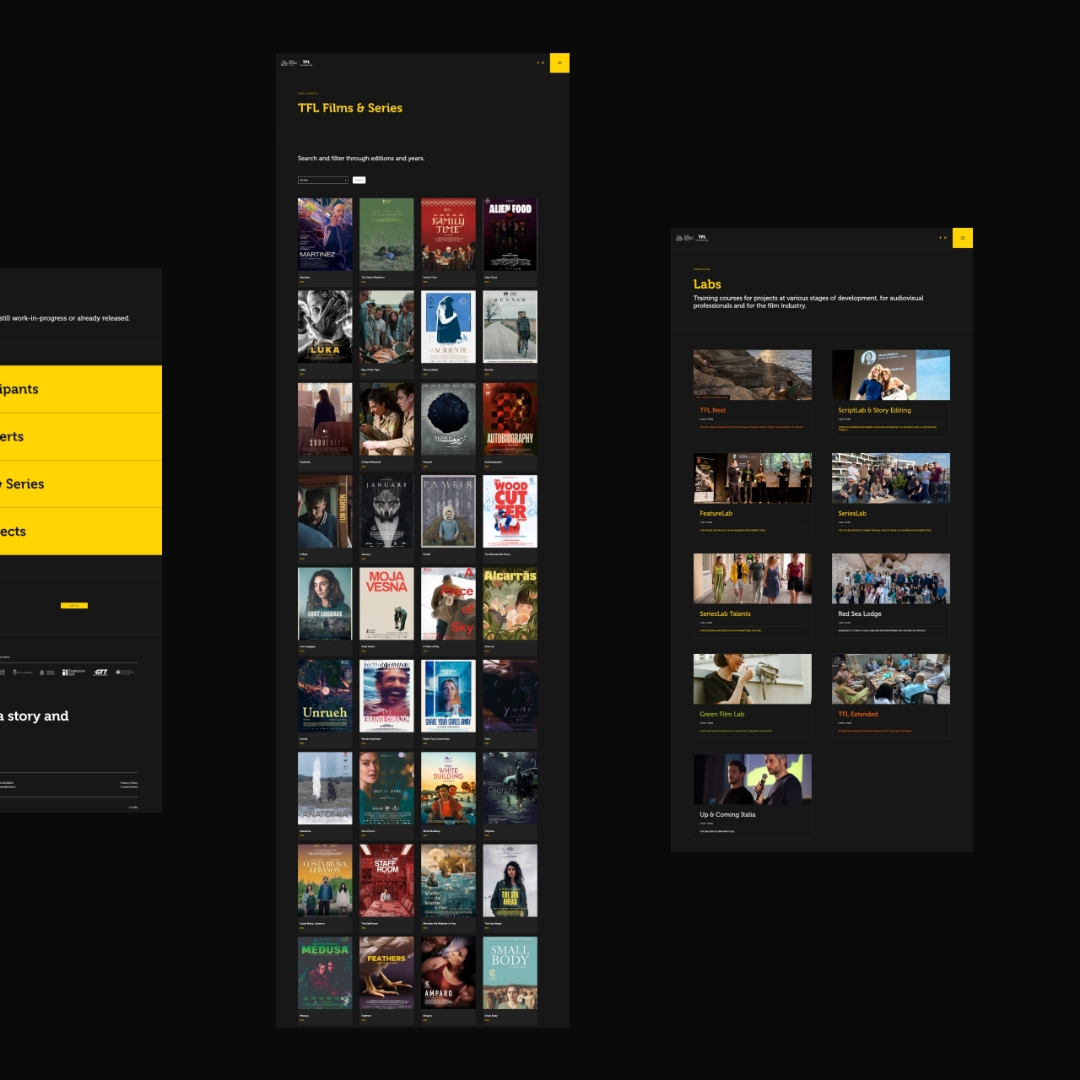Open the White Building film poster
The image size is (1080, 1080).
click(x=448, y=788)
